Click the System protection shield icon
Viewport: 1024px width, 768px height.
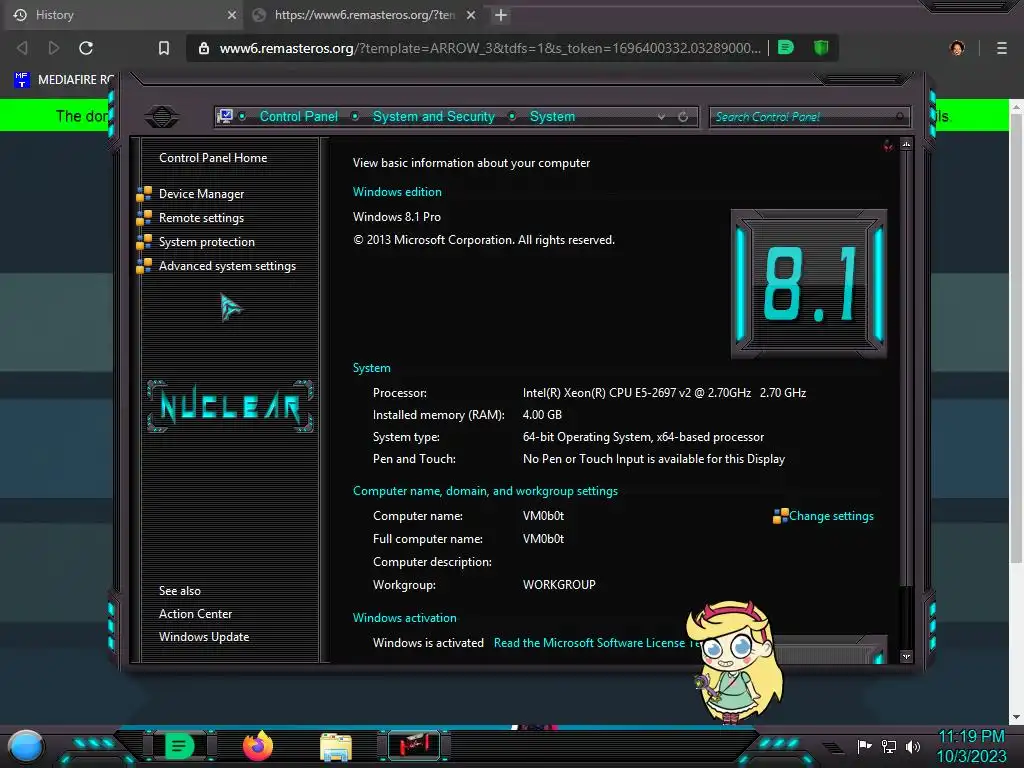tap(144, 242)
